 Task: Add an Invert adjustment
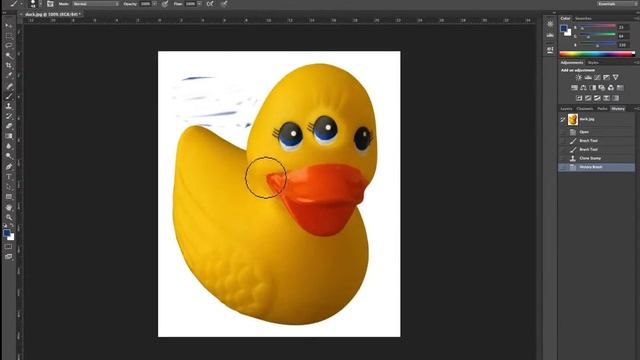point(579,98)
